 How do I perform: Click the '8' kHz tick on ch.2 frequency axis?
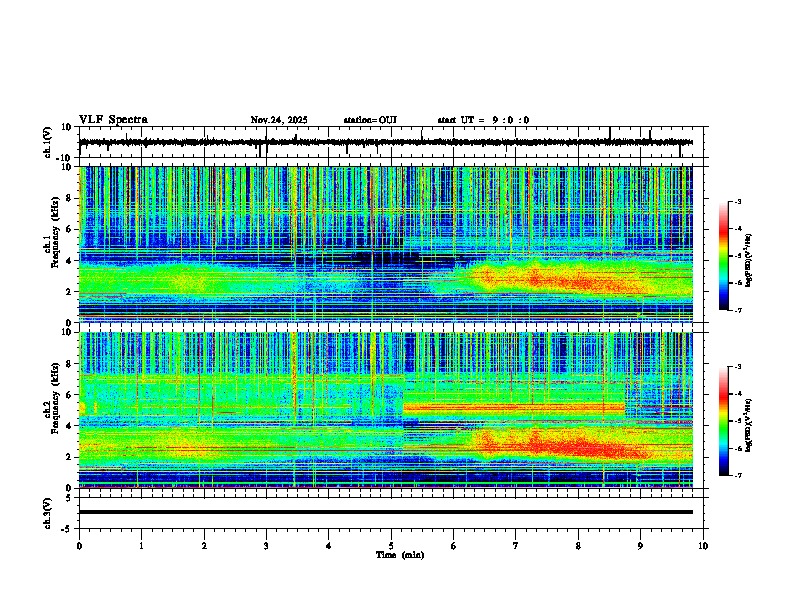[x=69, y=364]
